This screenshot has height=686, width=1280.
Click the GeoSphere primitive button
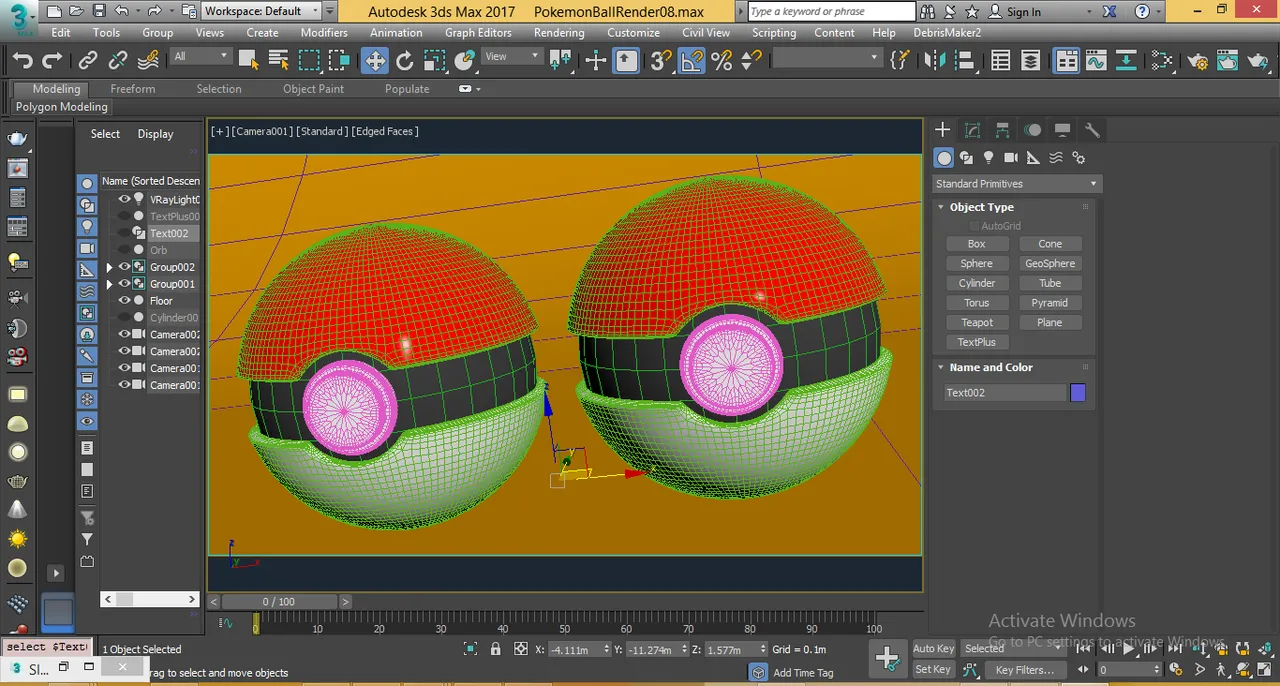1050,263
